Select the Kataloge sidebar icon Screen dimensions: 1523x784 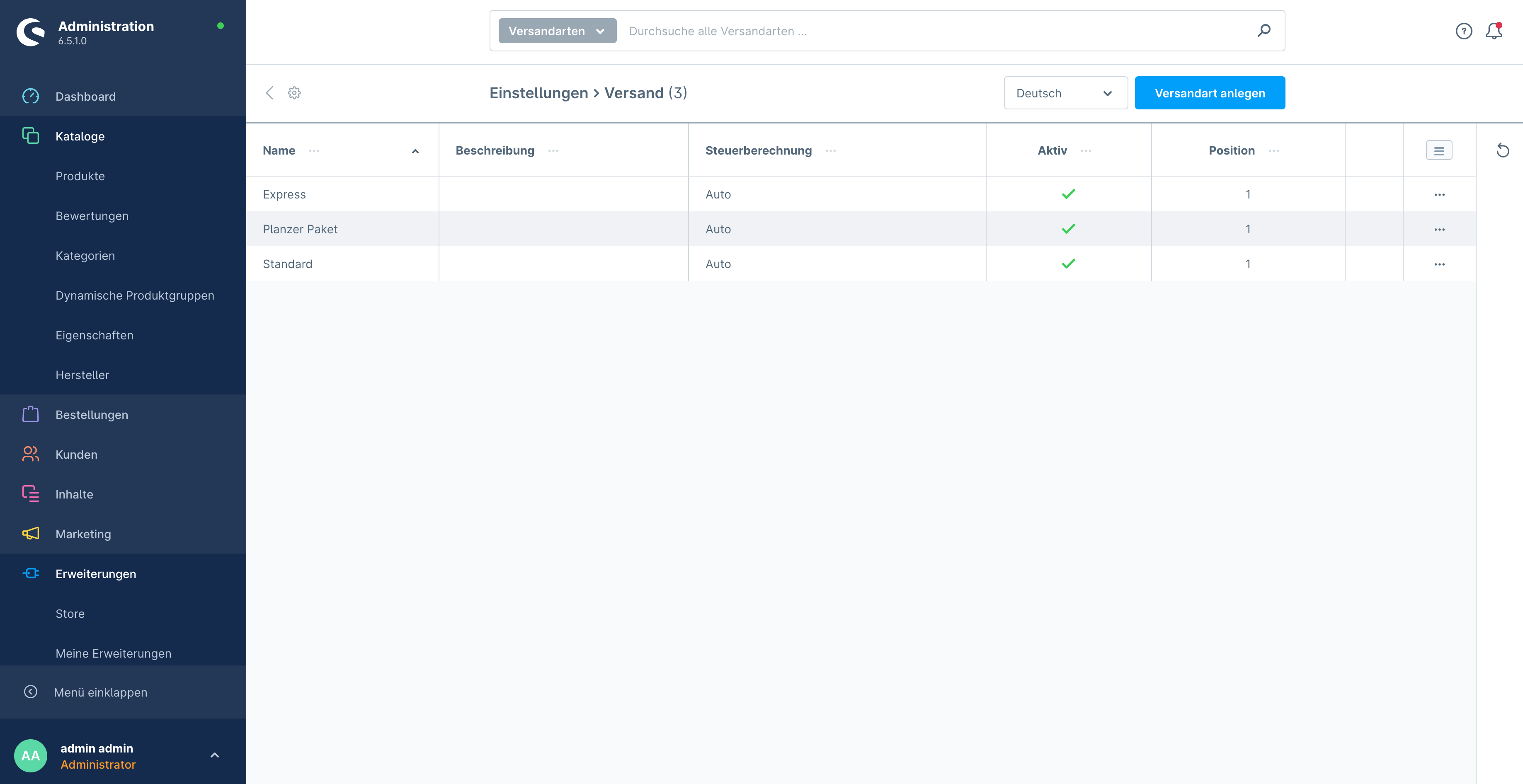coord(30,136)
